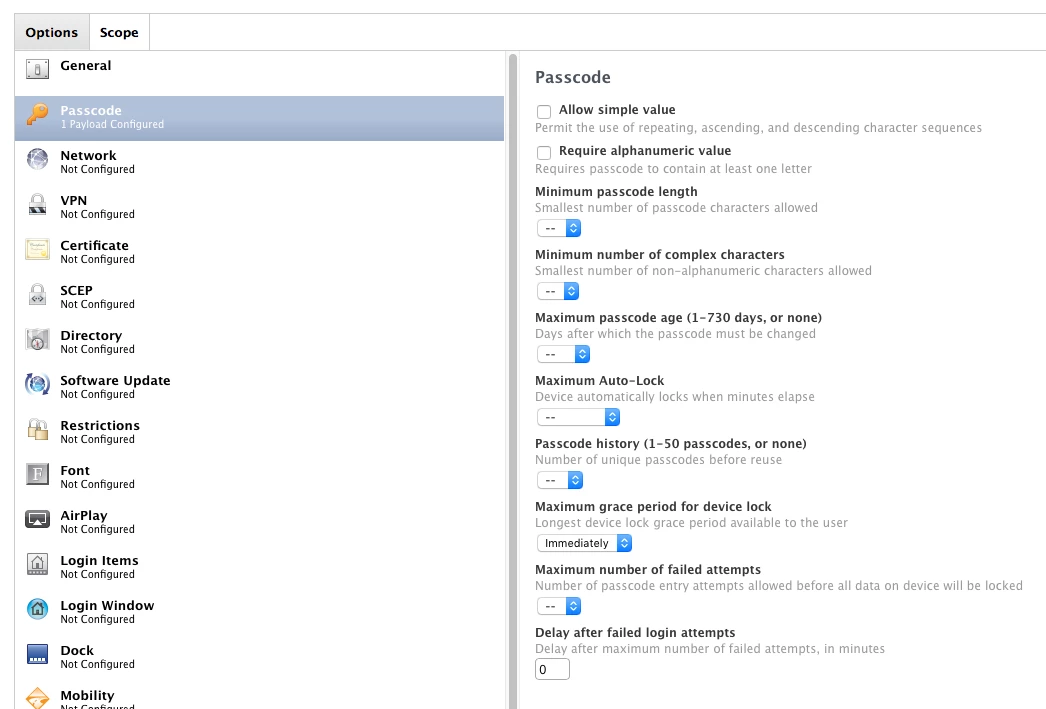The height and width of the screenshot is (709, 1046).
Task: Open Minimum passcode length dropdown
Action: 559,228
